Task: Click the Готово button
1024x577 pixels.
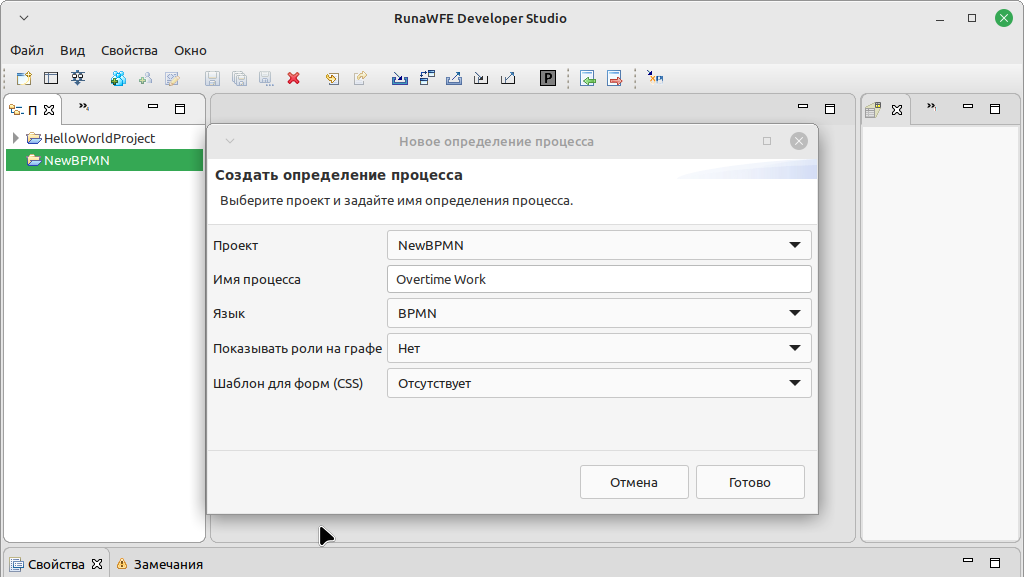Action: 750,482
